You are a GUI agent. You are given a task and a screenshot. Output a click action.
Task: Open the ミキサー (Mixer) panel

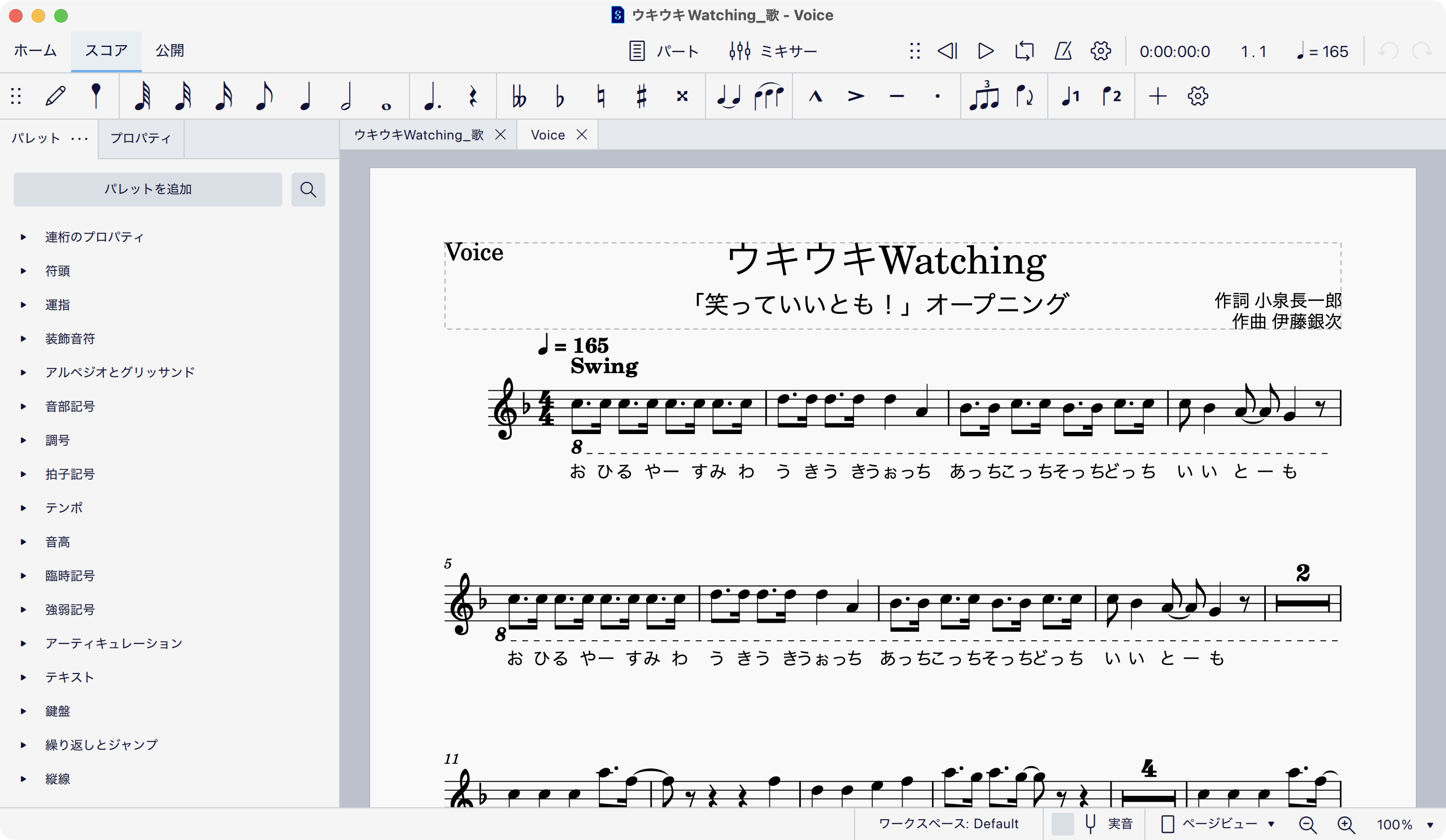[x=773, y=51]
